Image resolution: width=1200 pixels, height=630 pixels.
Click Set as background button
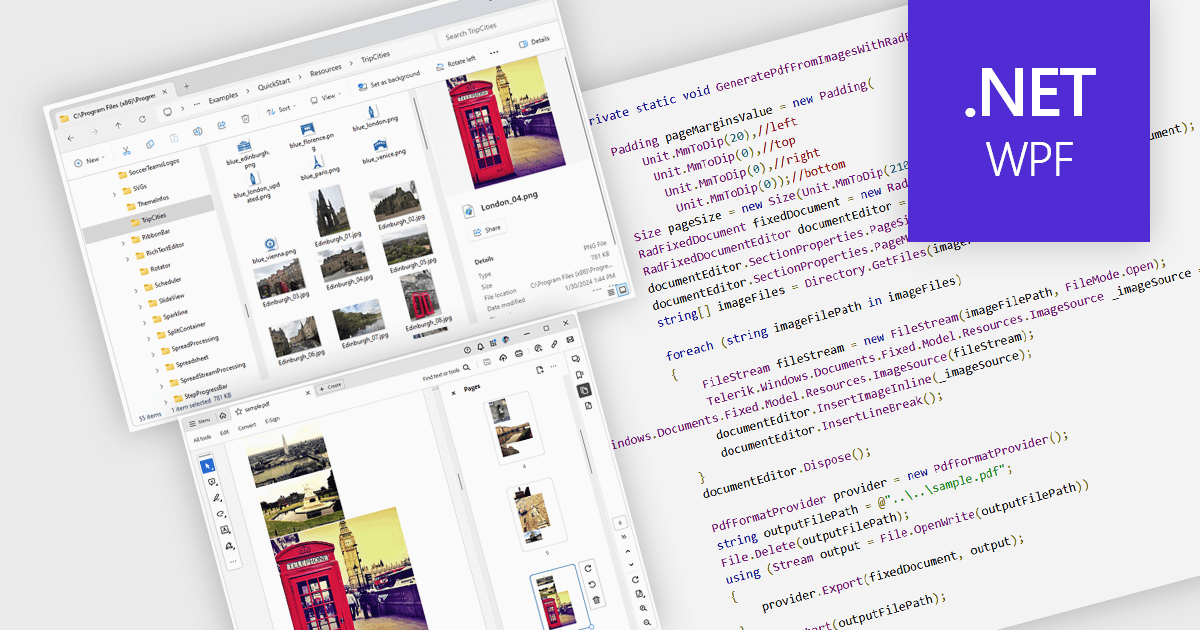[x=388, y=75]
